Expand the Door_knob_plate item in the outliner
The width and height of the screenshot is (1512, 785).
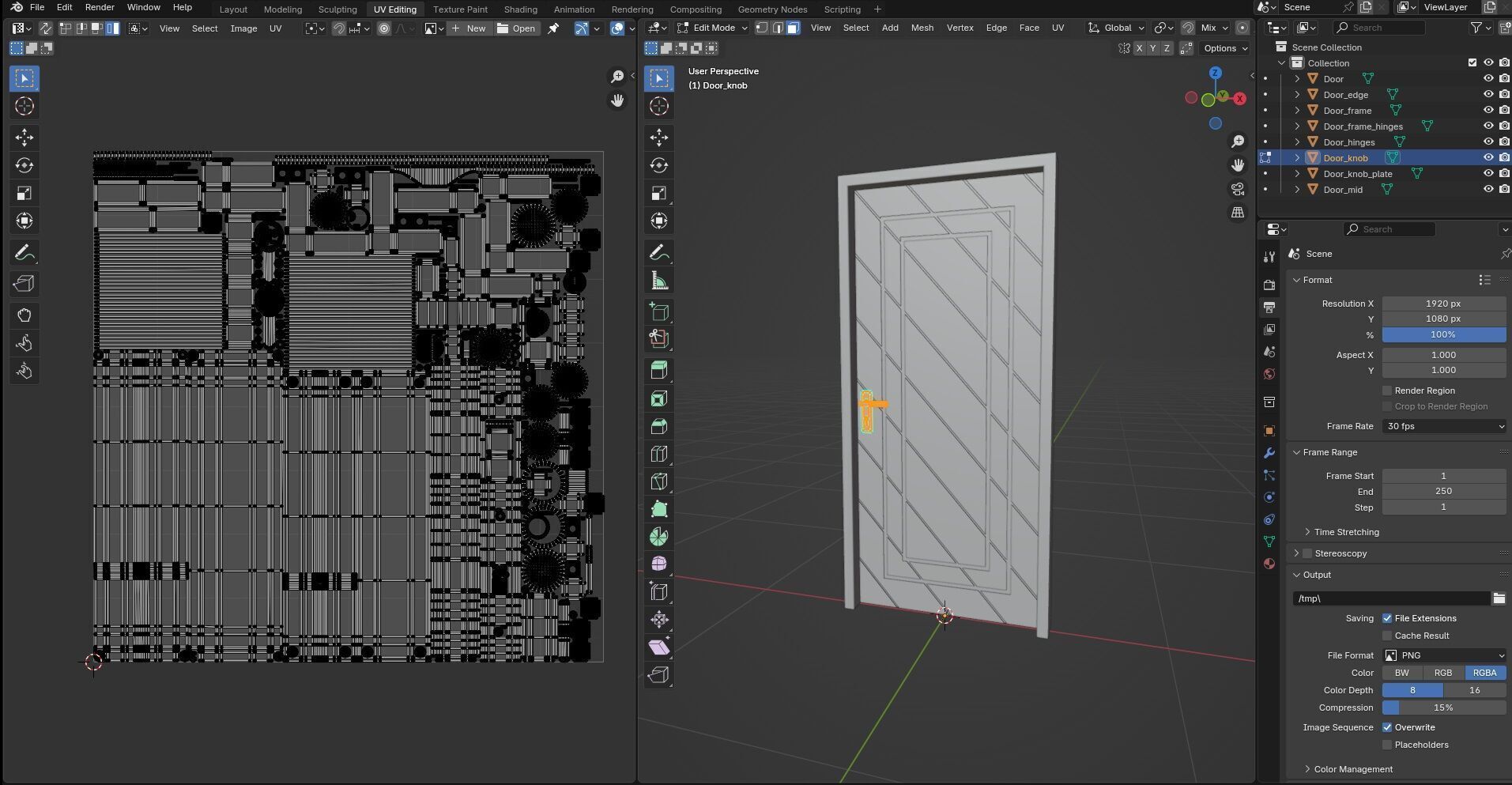pos(1297,174)
